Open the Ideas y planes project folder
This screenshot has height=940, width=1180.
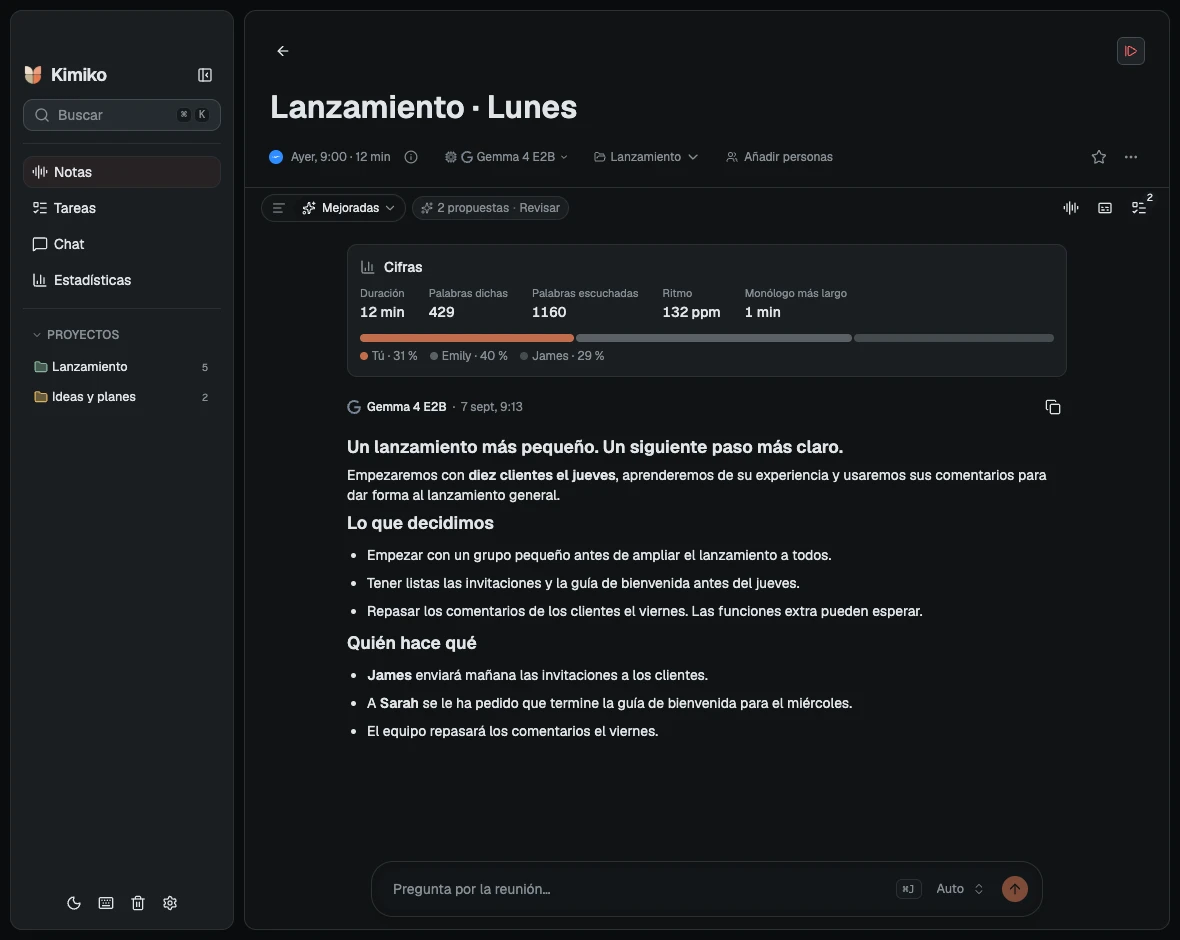(122, 397)
